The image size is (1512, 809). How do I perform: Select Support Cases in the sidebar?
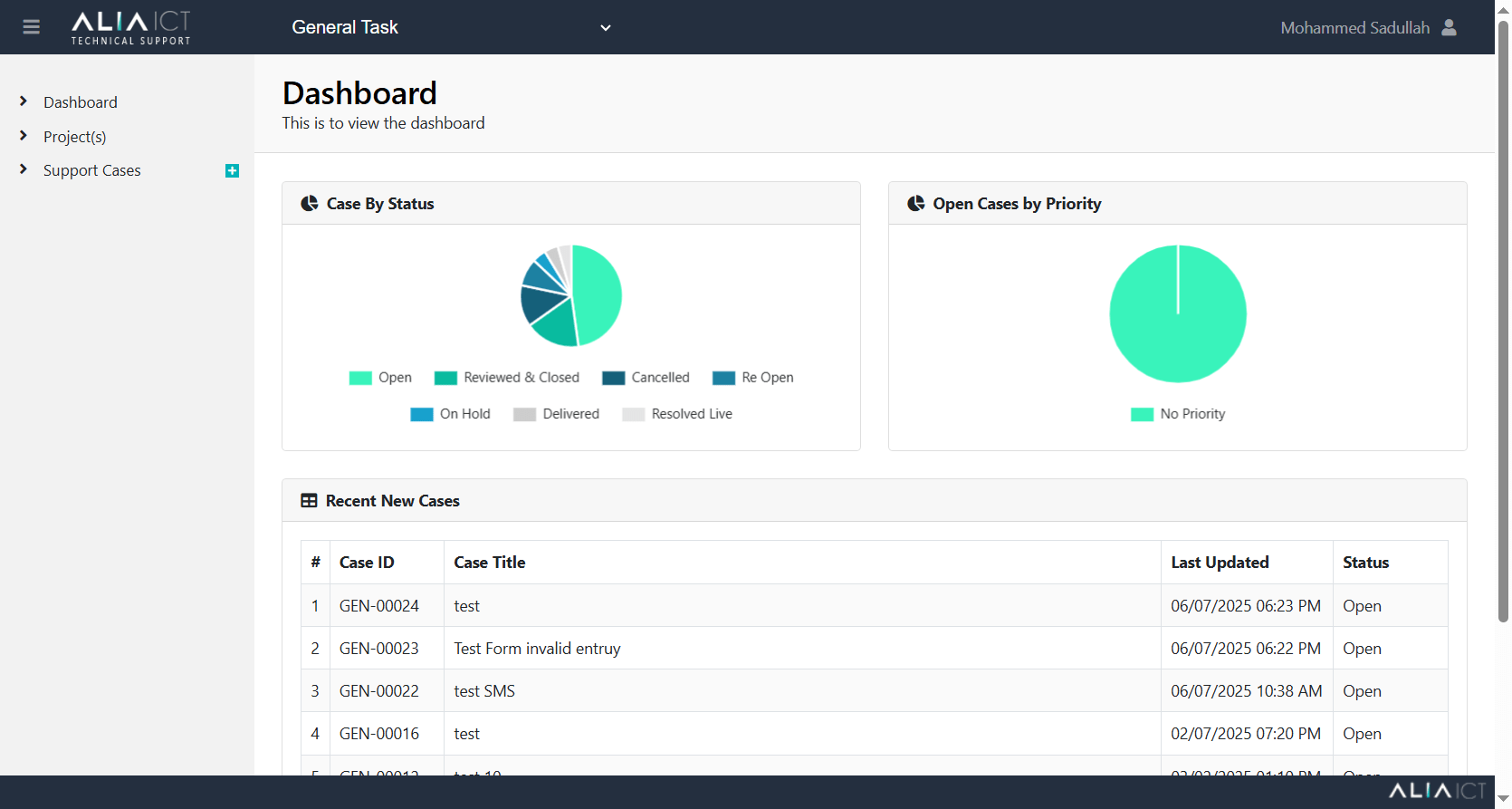tap(92, 170)
